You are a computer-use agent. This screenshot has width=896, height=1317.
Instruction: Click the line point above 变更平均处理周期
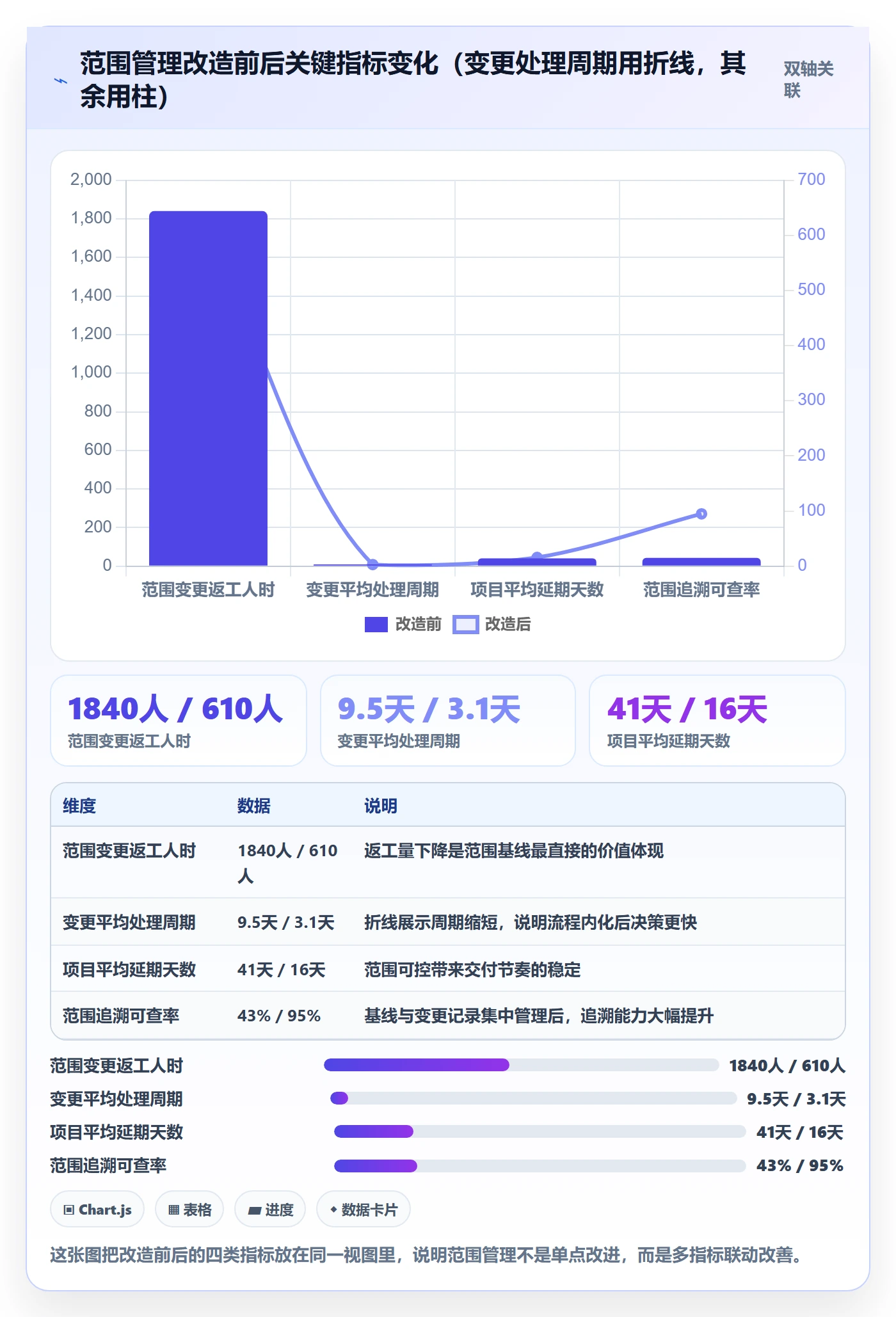(x=373, y=564)
